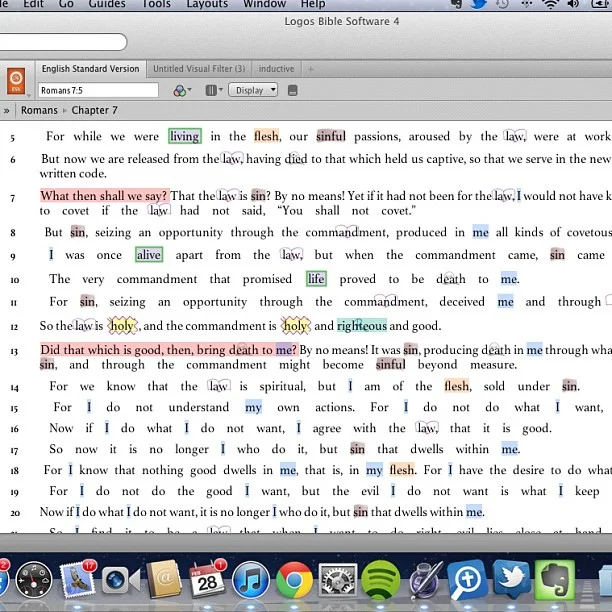Click the Wi-Fi status icon

click(x=550, y=4)
